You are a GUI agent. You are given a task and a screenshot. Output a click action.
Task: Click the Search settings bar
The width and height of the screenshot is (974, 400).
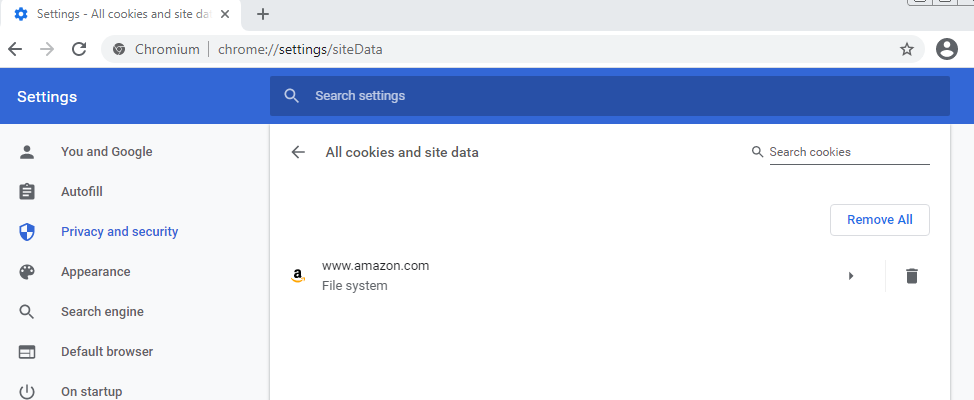coord(609,96)
